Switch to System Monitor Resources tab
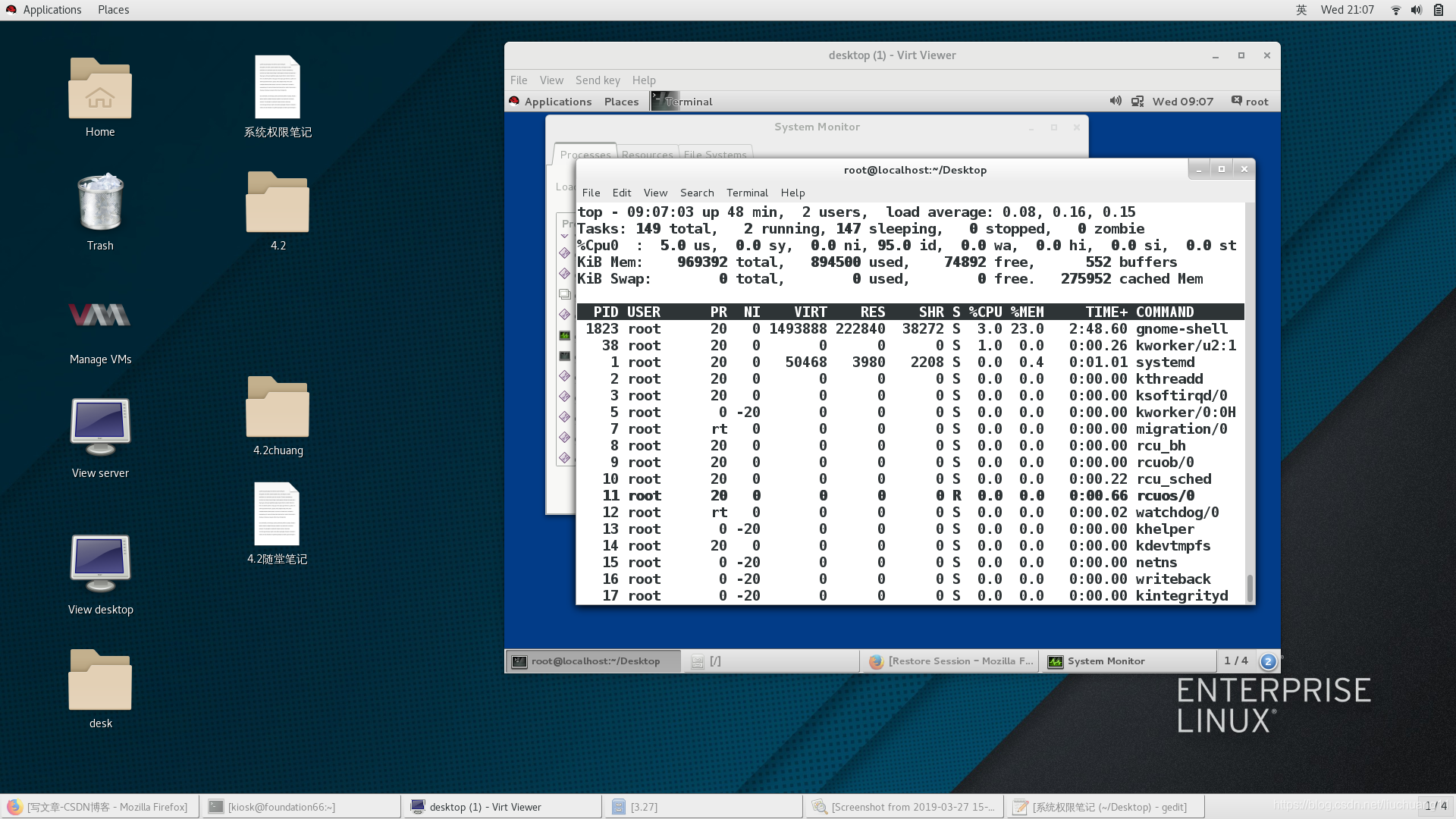The width and height of the screenshot is (1456, 819). point(647,154)
